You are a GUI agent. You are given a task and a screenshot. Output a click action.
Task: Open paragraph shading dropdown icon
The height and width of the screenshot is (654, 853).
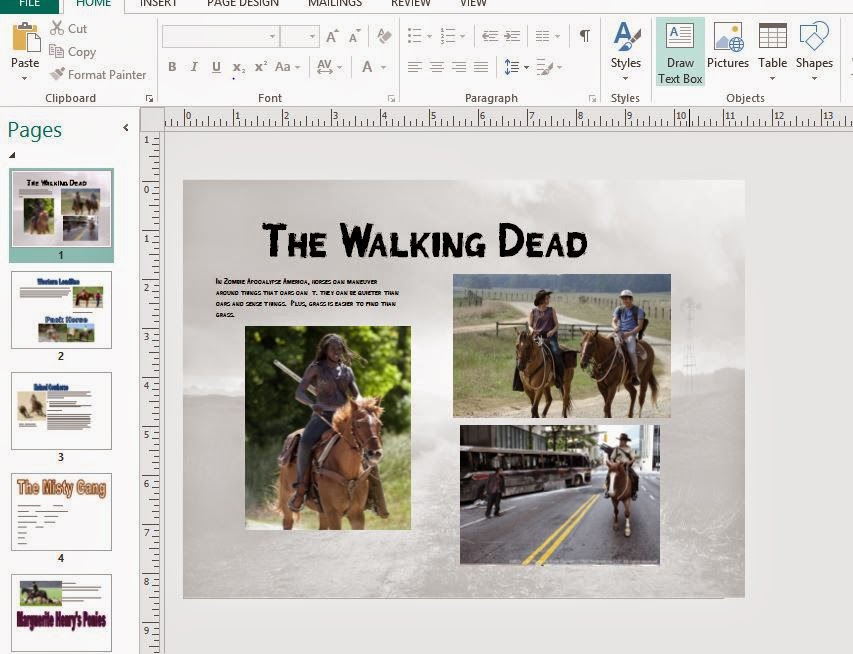point(548,67)
